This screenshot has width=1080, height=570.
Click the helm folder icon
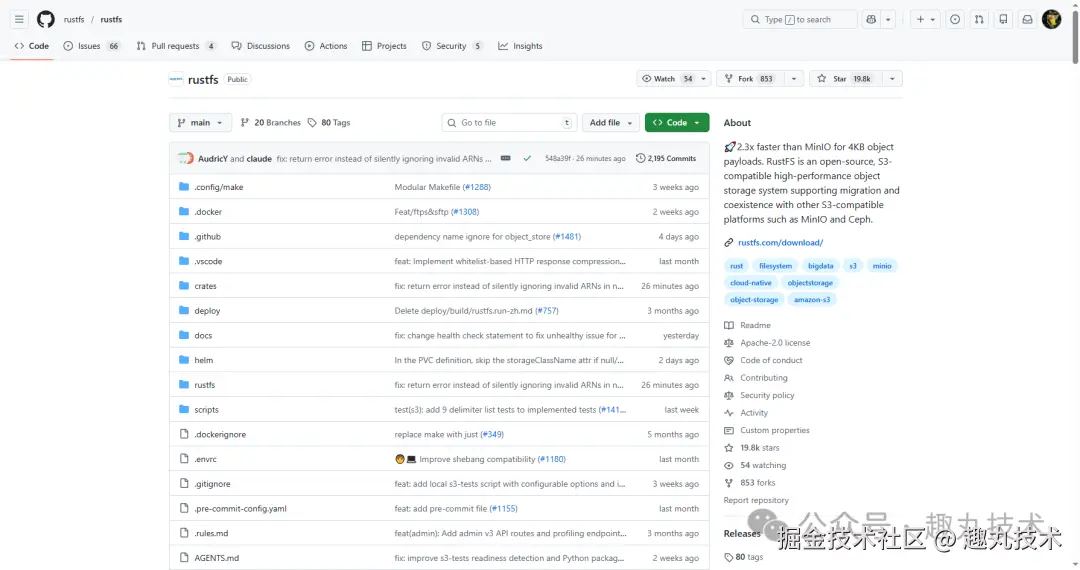(184, 360)
